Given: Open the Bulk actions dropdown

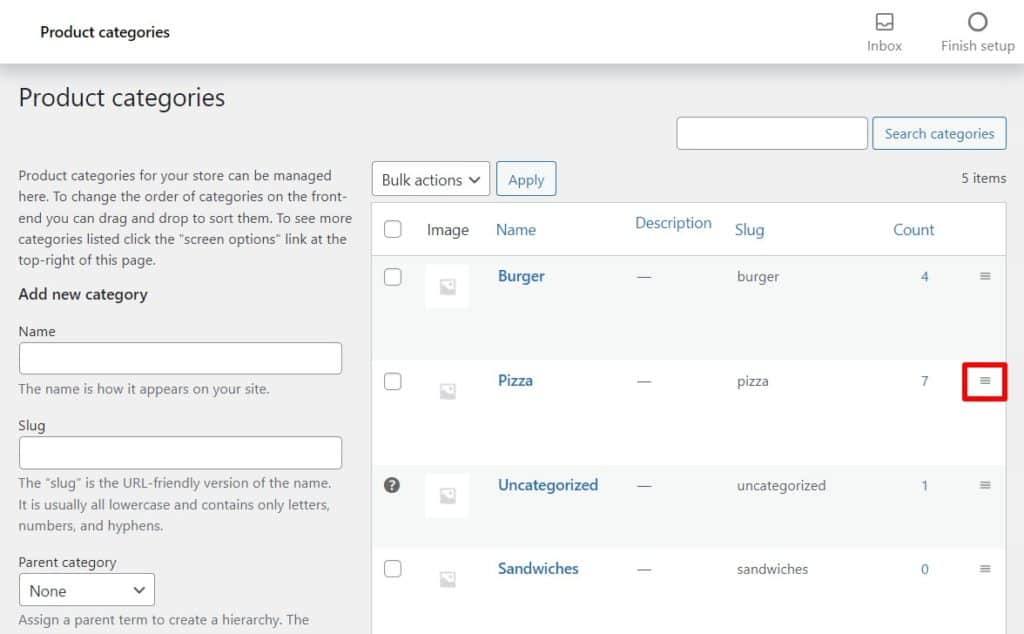Looking at the screenshot, I should [x=430, y=179].
